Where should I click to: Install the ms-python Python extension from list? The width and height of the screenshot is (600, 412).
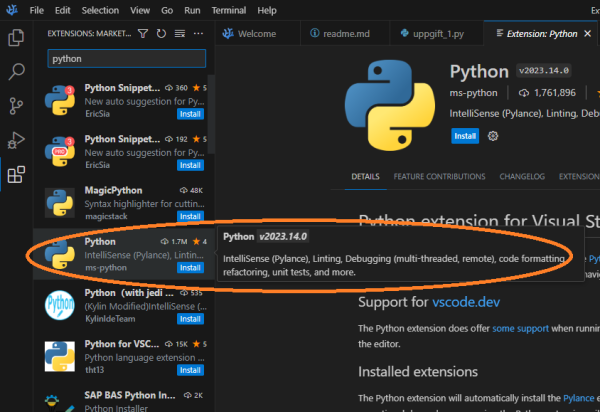192,268
